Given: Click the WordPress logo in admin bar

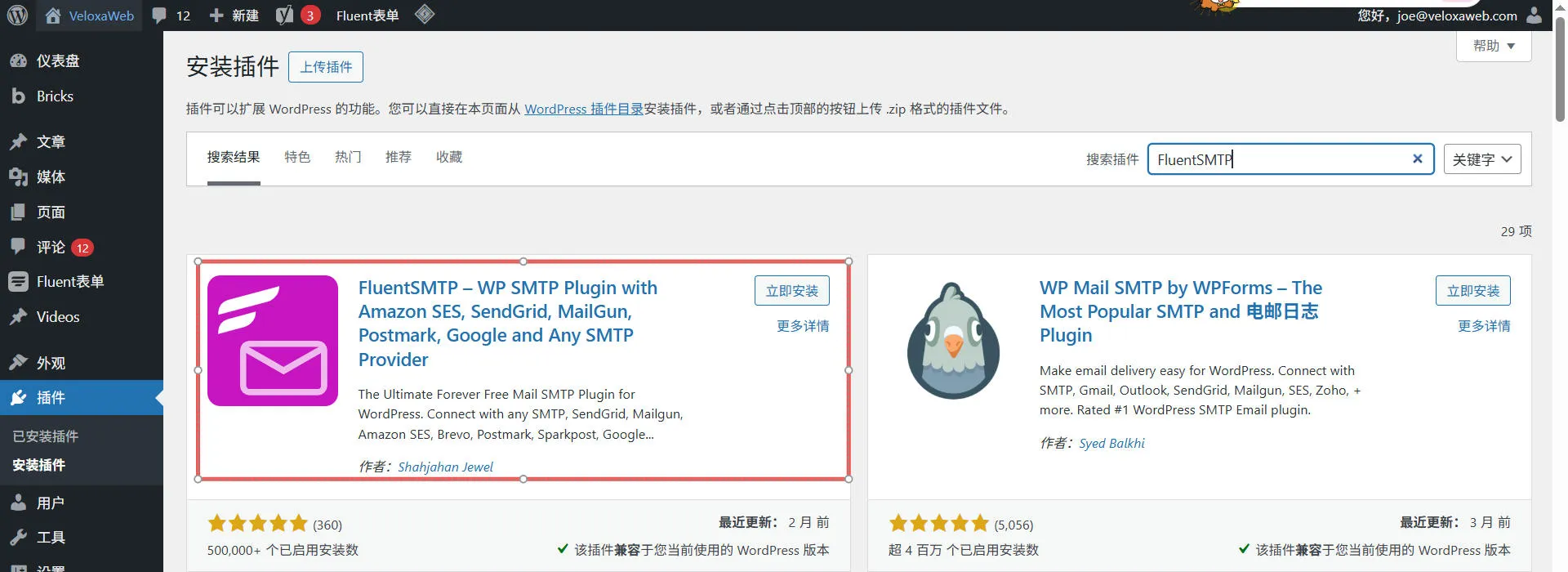Looking at the screenshot, I should click(17, 16).
